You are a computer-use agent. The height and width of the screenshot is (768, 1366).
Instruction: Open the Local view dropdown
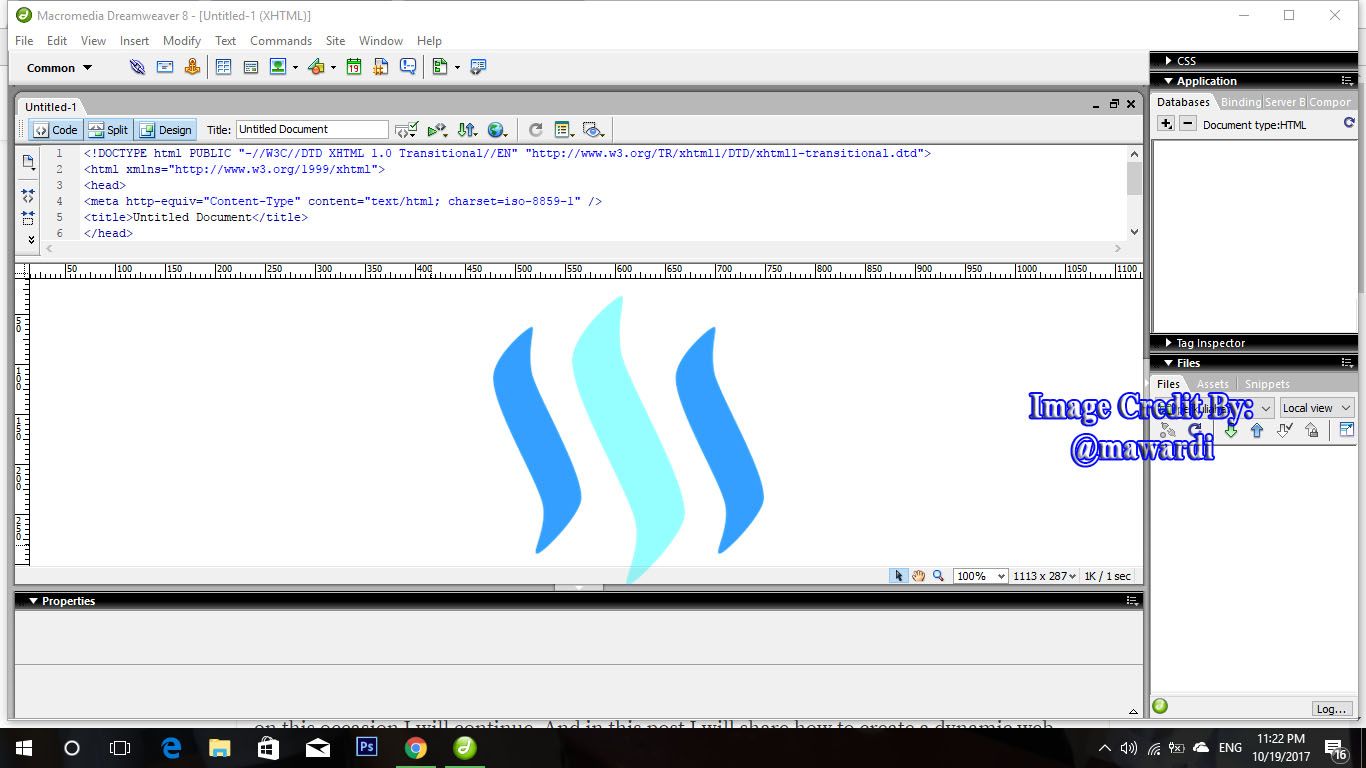[x=1316, y=408]
